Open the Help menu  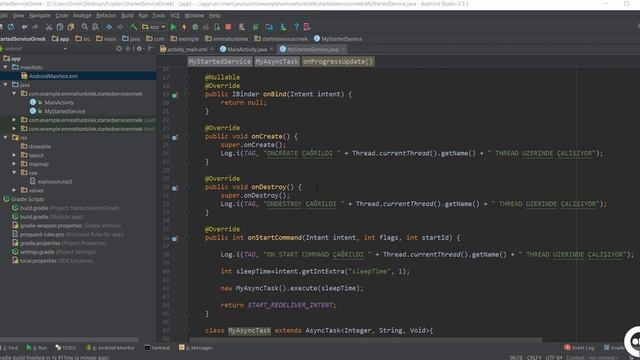(x=215, y=16)
